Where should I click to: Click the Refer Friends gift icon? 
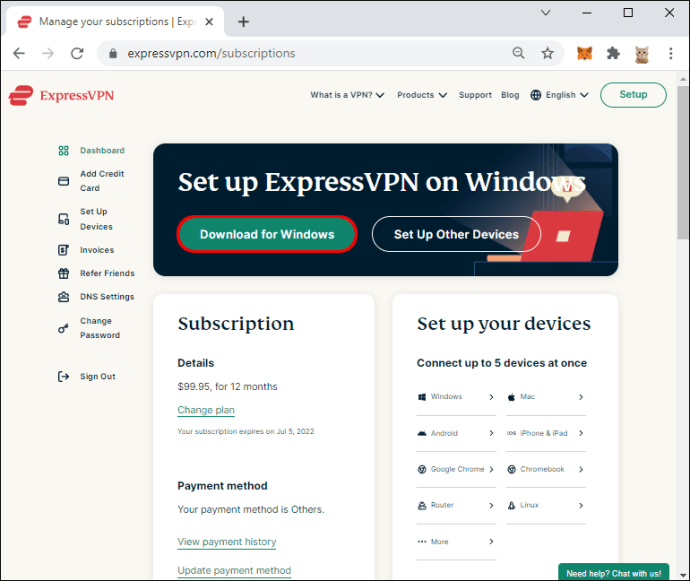pyautogui.click(x=63, y=273)
